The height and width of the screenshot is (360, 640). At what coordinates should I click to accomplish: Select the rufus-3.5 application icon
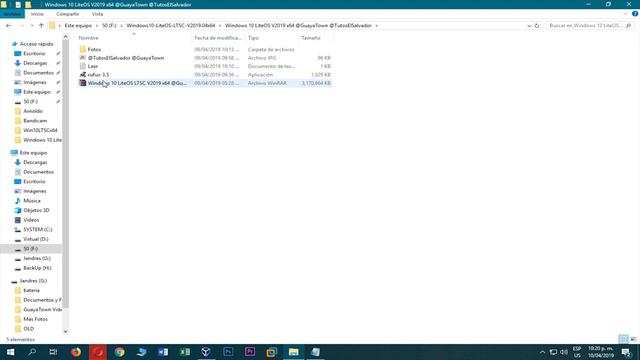pyautogui.click(x=83, y=75)
